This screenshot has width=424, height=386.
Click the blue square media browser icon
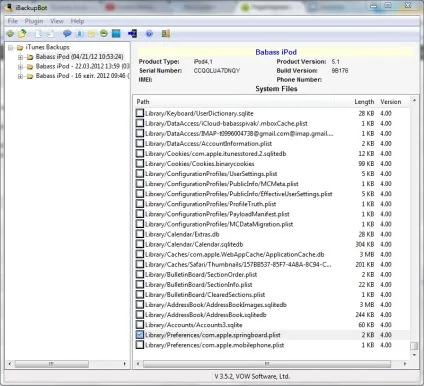(x=116, y=33)
